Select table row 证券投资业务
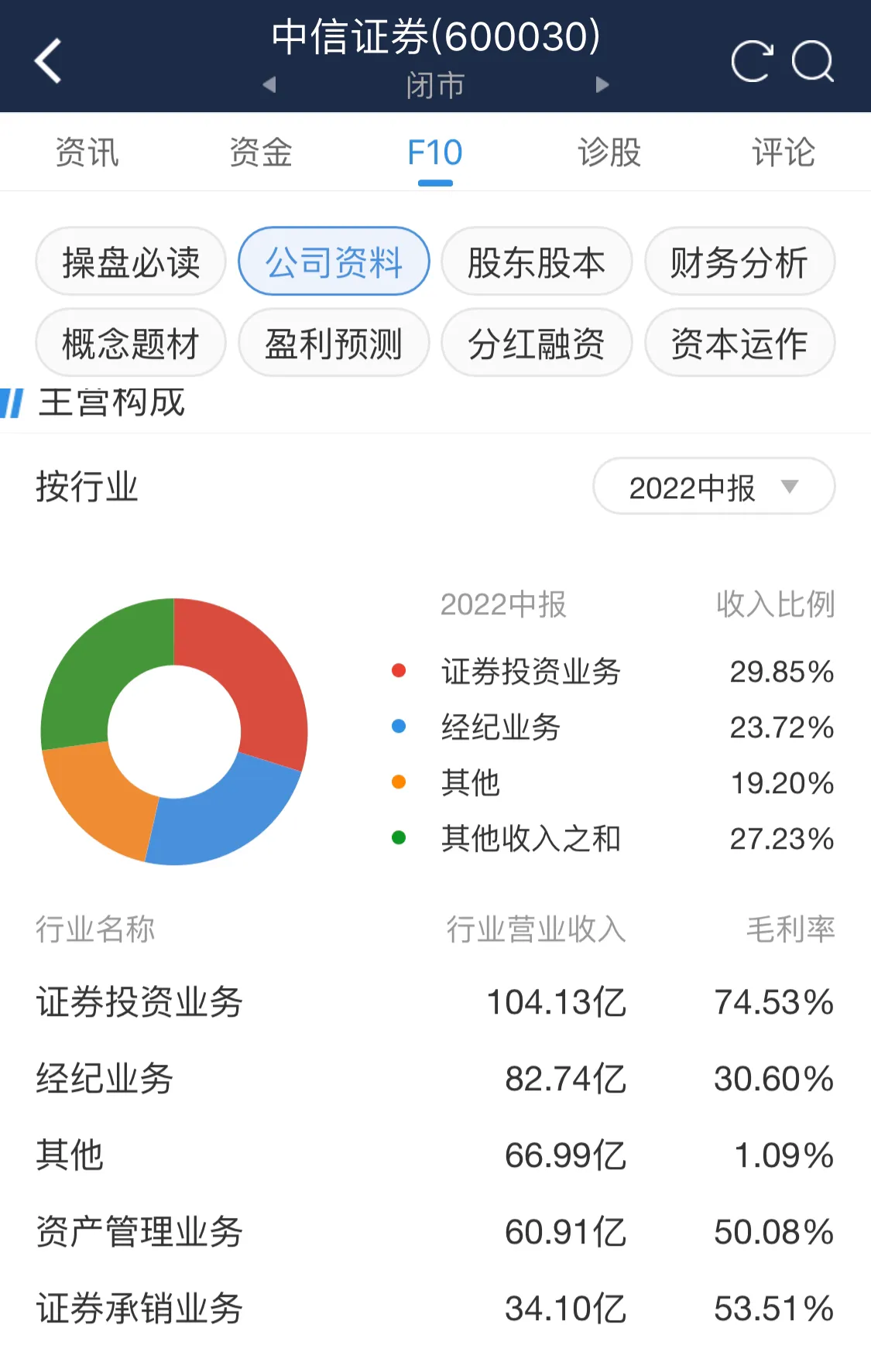The image size is (871, 1372). (435, 1001)
